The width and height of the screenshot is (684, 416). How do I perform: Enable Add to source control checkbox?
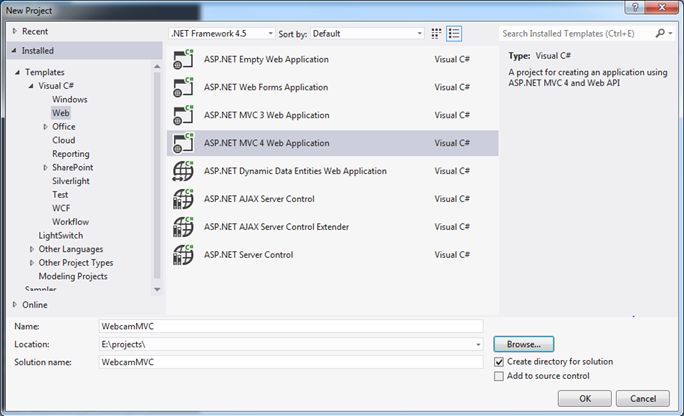tap(499, 376)
